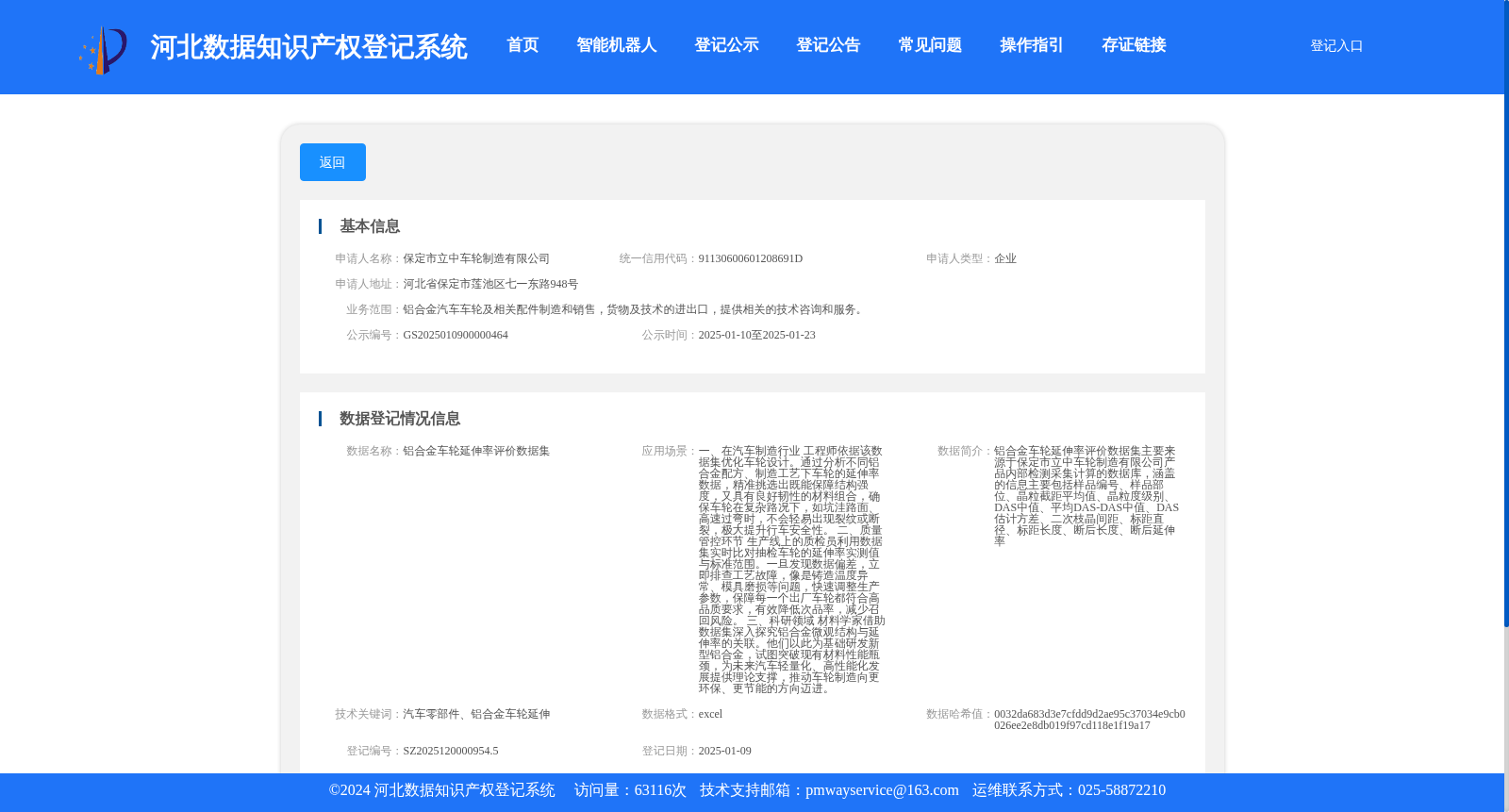Click the 登记入口 link
The height and width of the screenshot is (812, 1509).
point(1336,45)
